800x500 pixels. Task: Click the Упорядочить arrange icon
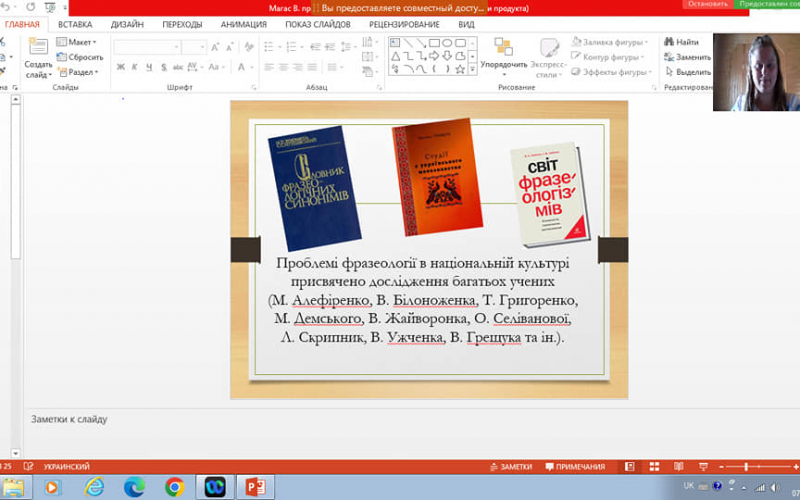(503, 47)
